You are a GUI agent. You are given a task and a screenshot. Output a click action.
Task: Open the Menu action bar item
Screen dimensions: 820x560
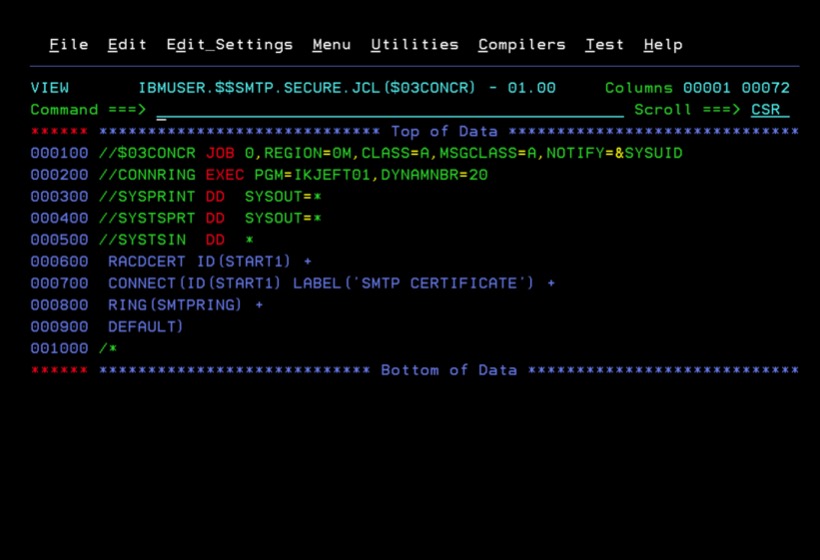pos(332,45)
